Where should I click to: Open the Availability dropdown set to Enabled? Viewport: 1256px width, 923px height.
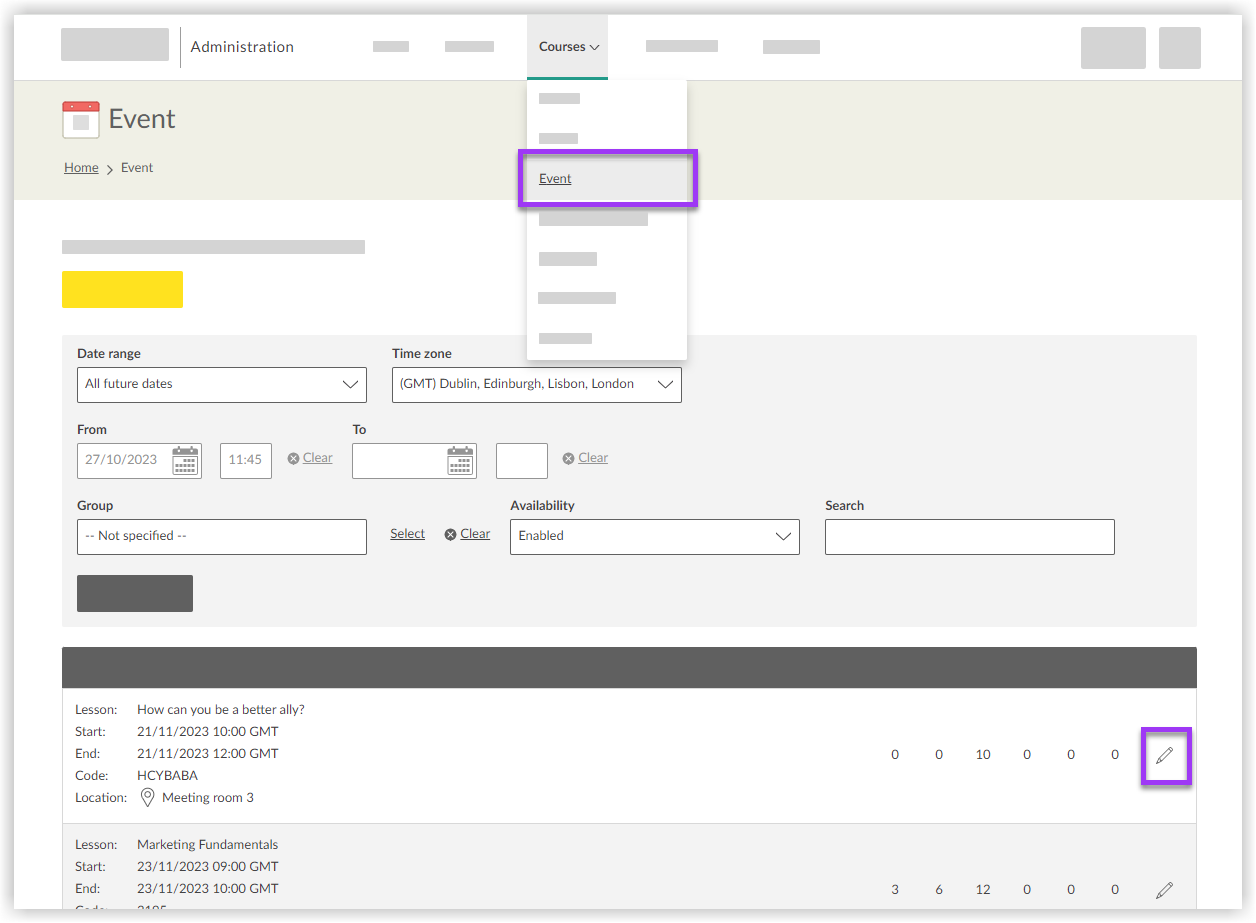[654, 537]
